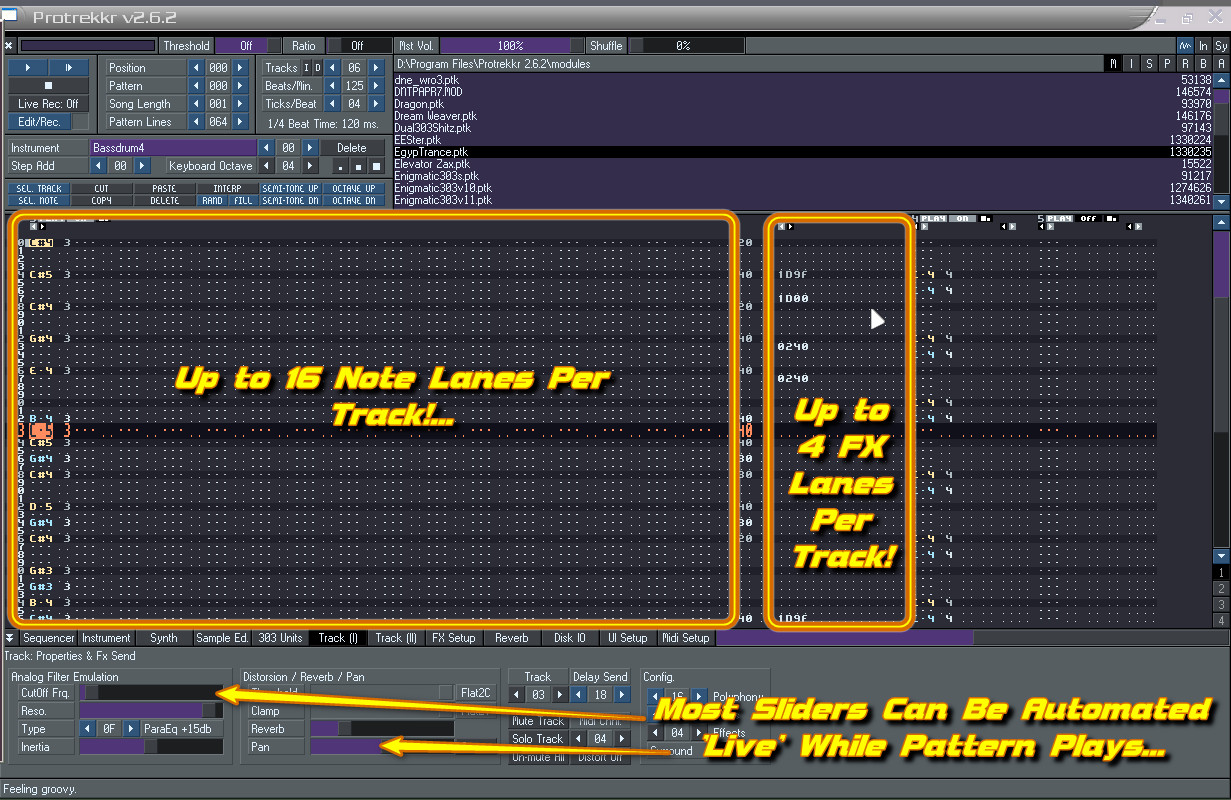Open the FX Setup tab
This screenshot has height=800, width=1231.
click(454, 638)
